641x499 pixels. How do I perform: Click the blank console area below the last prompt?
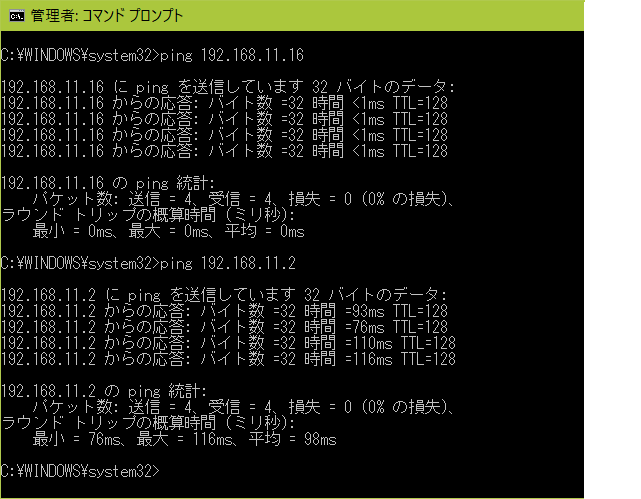(292, 489)
